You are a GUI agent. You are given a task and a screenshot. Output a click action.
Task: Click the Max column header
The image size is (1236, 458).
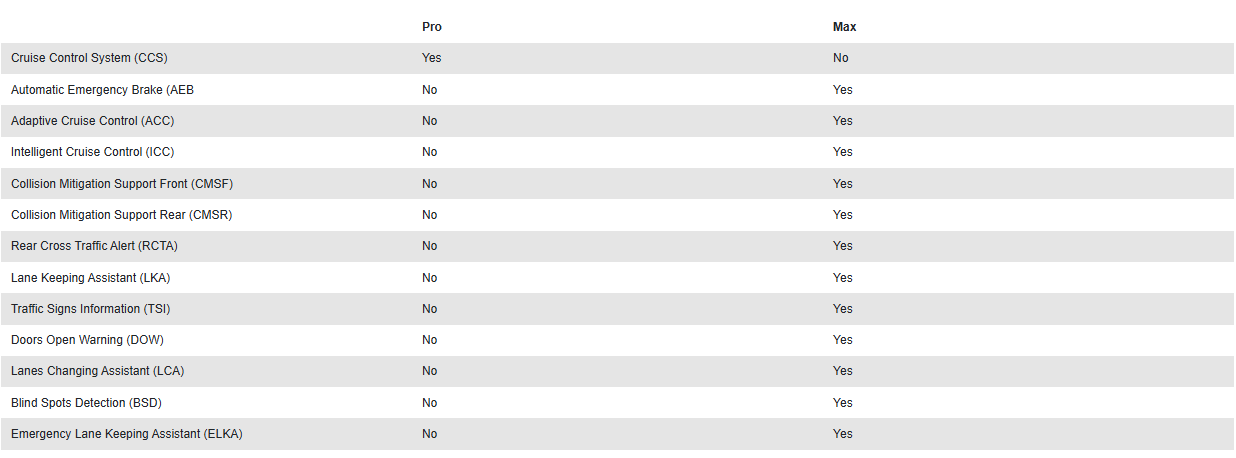coord(844,27)
